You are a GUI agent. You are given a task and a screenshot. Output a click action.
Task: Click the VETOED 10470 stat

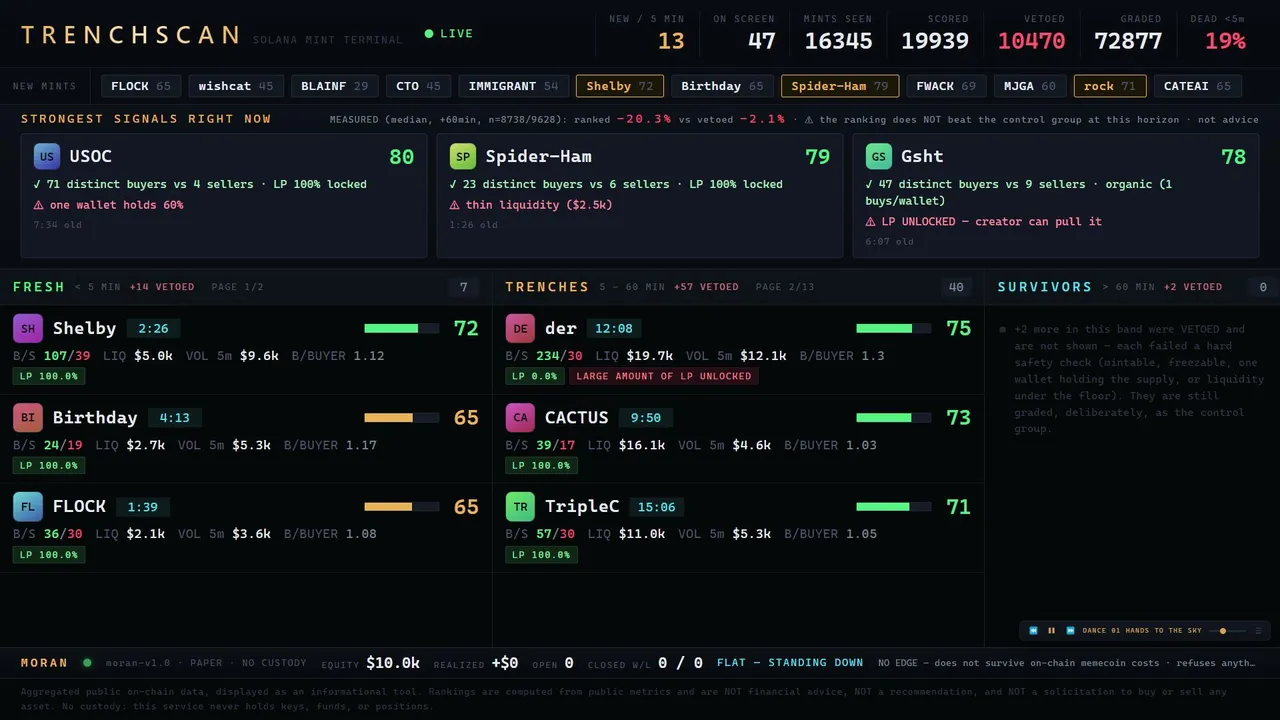click(1031, 33)
